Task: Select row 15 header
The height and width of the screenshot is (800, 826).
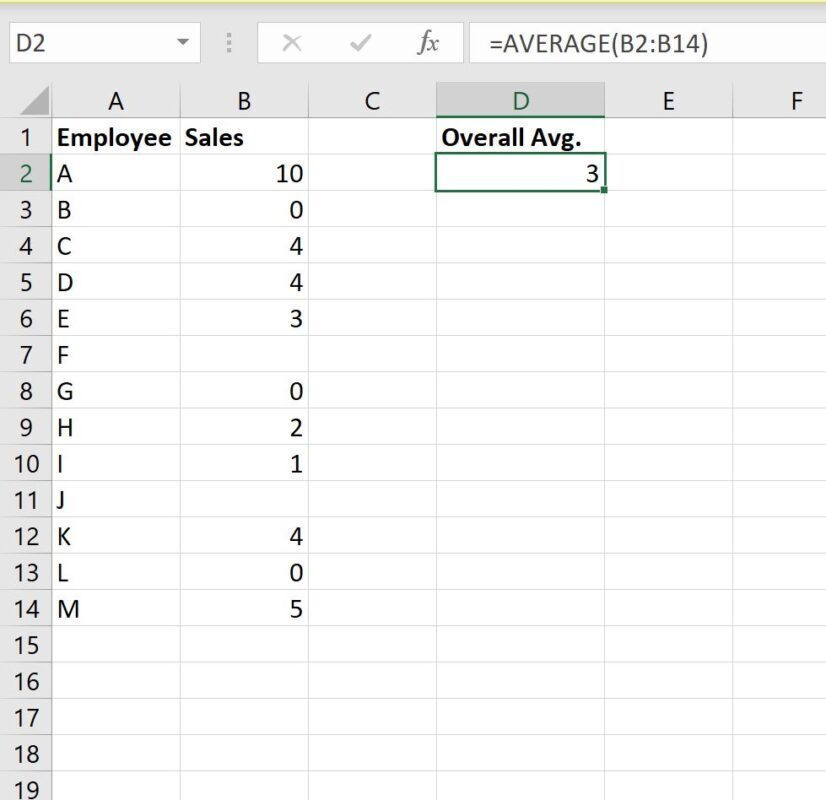Action: click(x=26, y=645)
